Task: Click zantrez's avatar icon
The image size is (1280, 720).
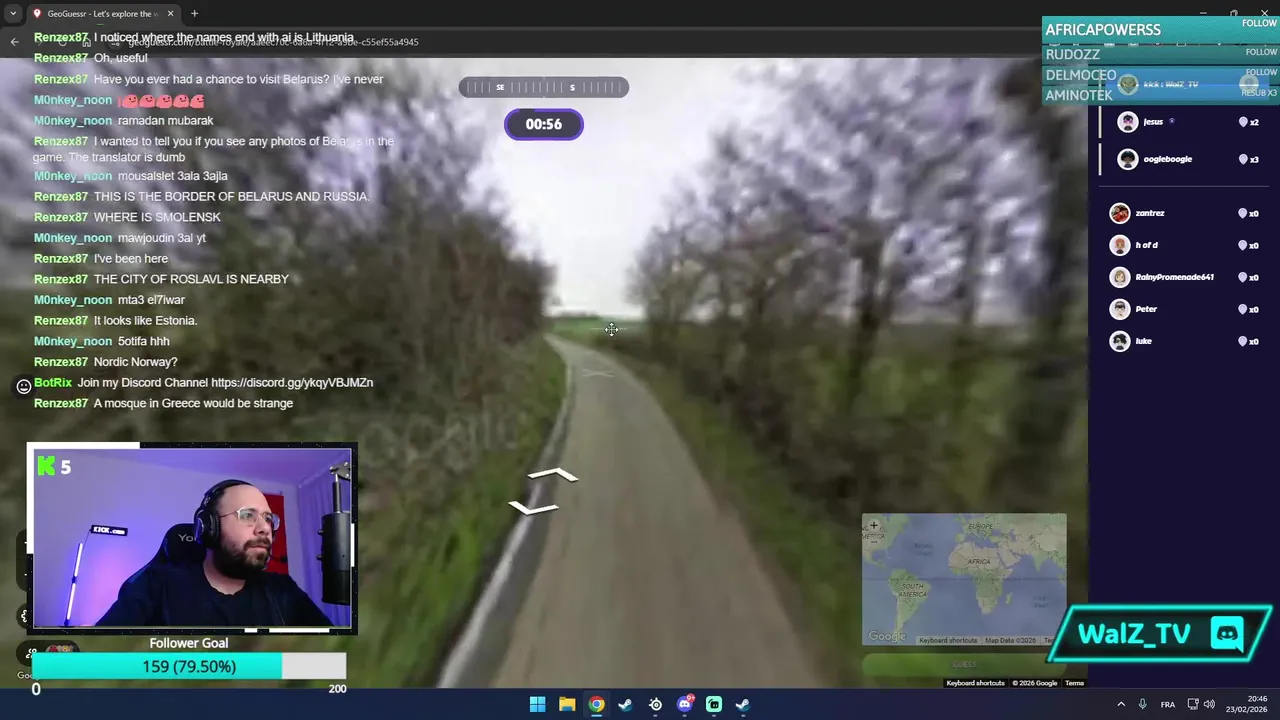Action: click(1120, 213)
